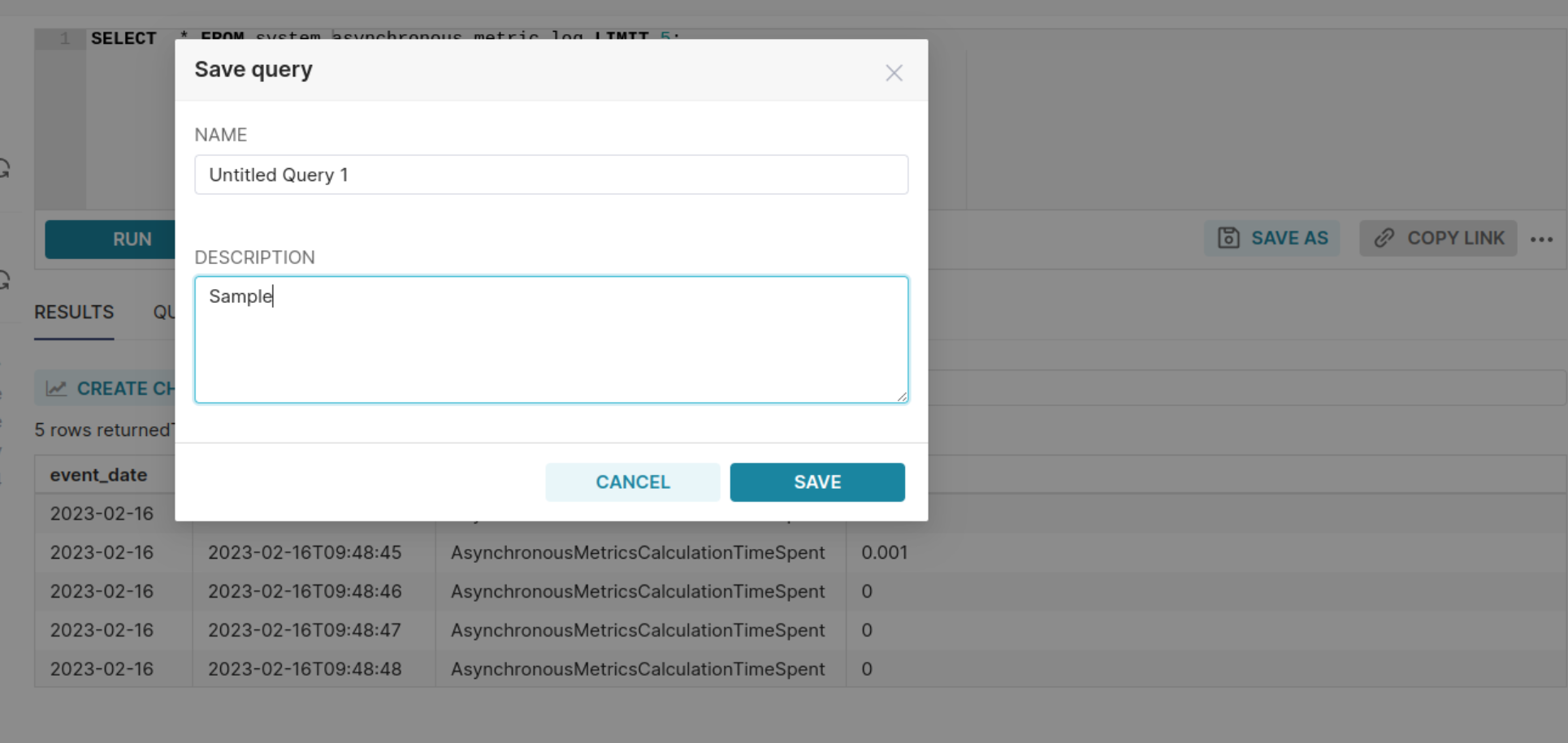Click the Description text area
The width and height of the screenshot is (1568, 743).
pos(551,339)
